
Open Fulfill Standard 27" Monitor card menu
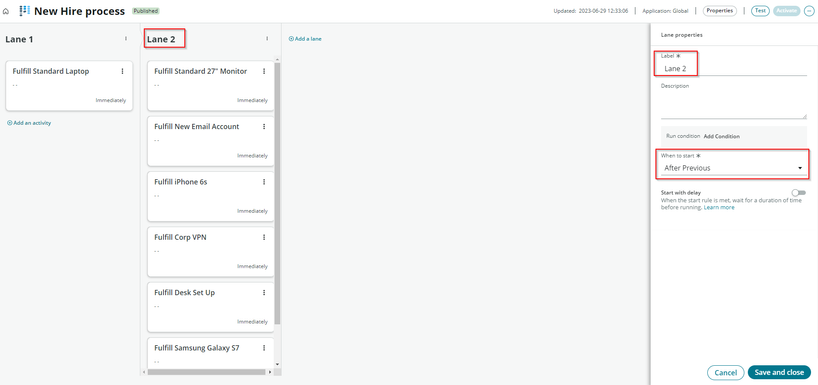(x=264, y=71)
